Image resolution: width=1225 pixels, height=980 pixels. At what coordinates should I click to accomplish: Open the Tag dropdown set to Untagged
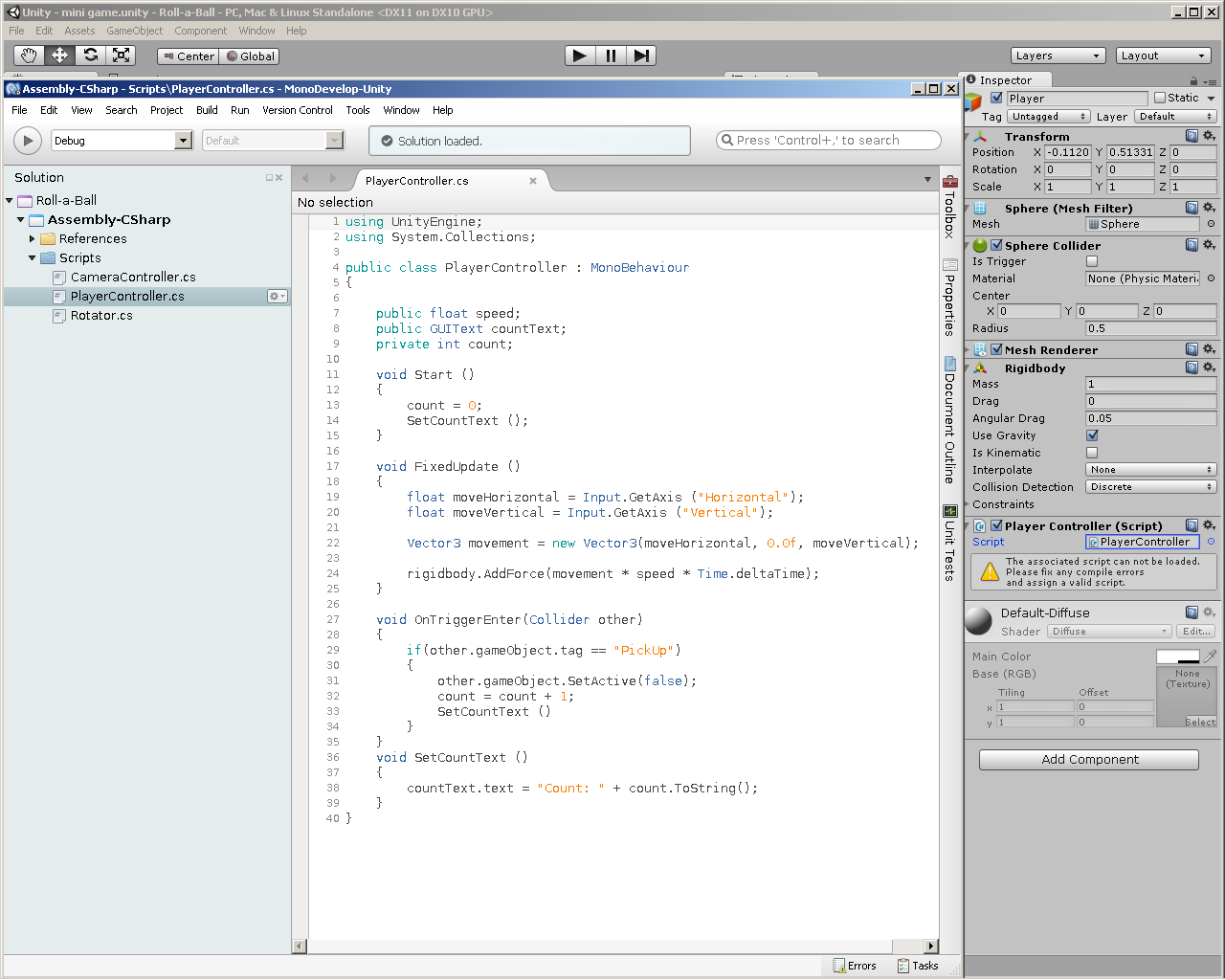[1048, 117]
